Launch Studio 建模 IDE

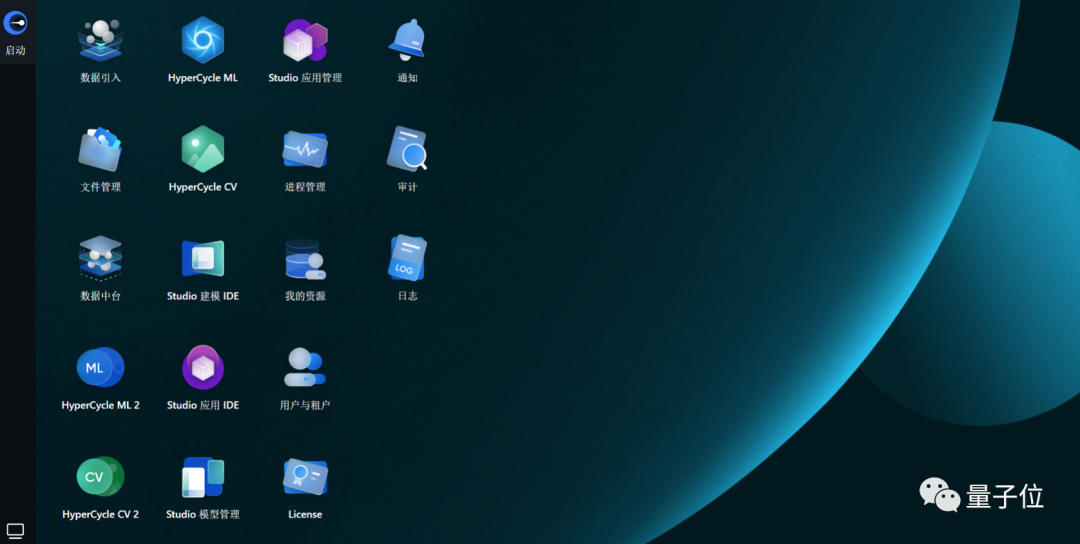click(202, 258)
